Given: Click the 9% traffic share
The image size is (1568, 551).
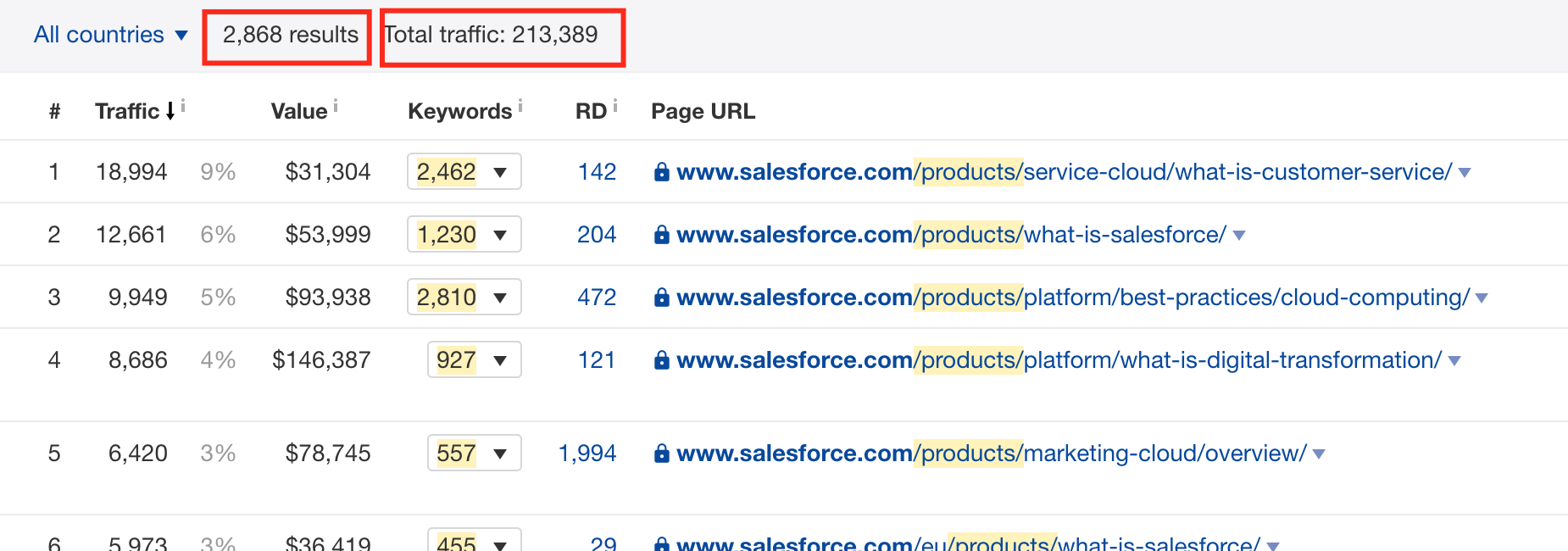Looking at the screenshot, I should point(218,172).
